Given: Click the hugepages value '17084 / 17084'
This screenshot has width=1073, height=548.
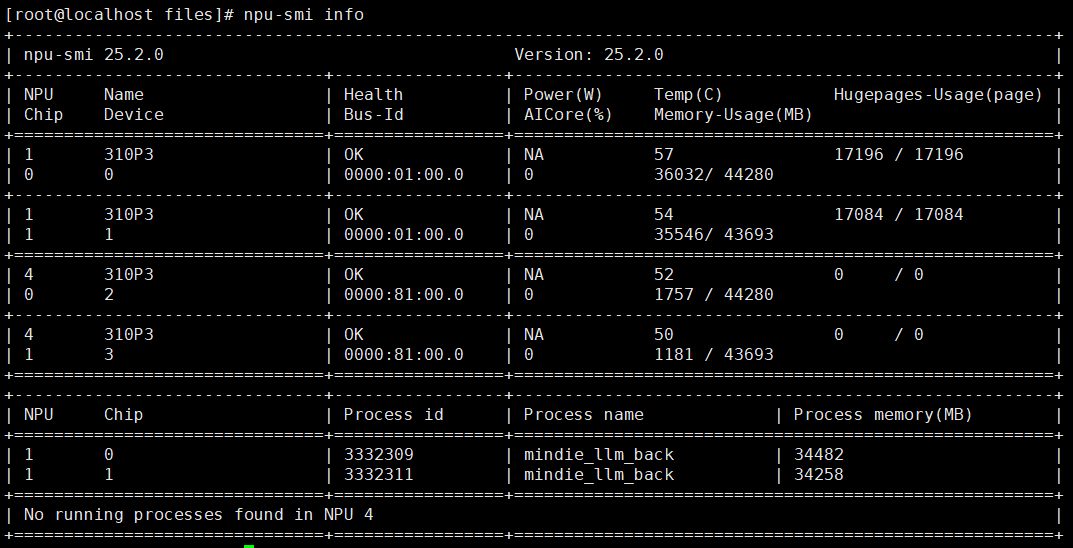Looking at the screenshot, I should point(899,215).
